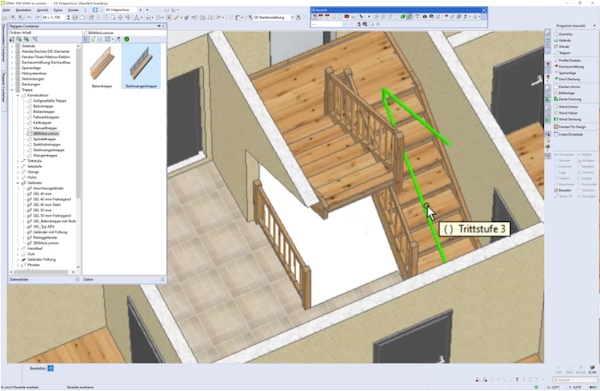Viewport: 600px width, 391px height.
Task: Select the Betontreppe thumbnail
Action: pyautogui.click(x=102, y=66)
